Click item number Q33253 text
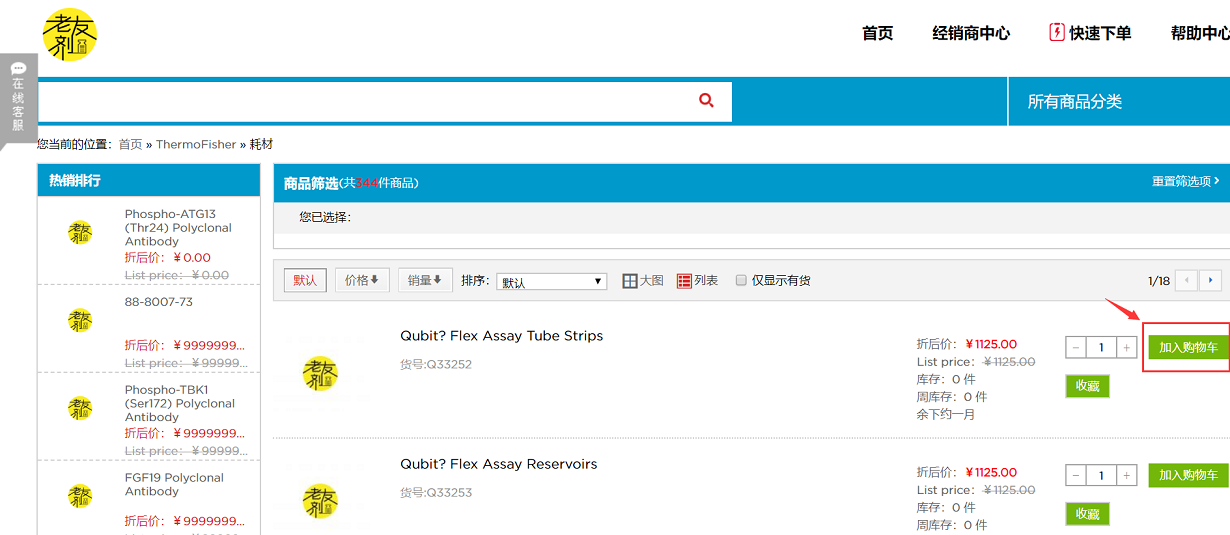This screenshot has width=1230, height=535. (x=436, y=493)
